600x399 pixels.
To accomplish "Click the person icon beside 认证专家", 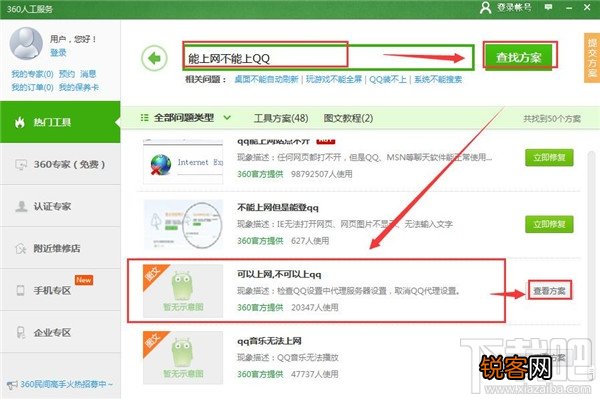I will pos(21,206).
